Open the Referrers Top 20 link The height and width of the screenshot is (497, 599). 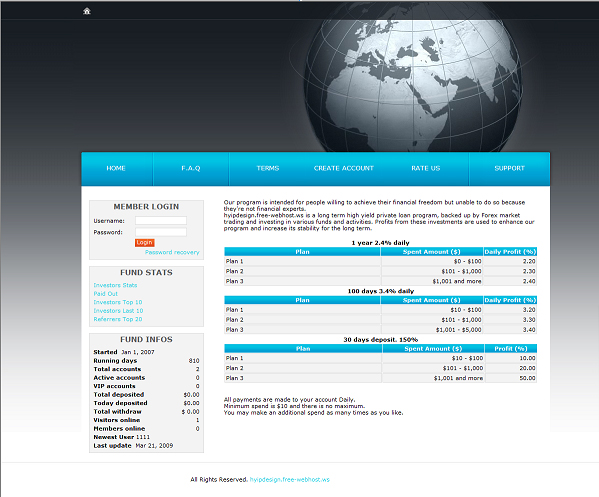pos(118,319)
